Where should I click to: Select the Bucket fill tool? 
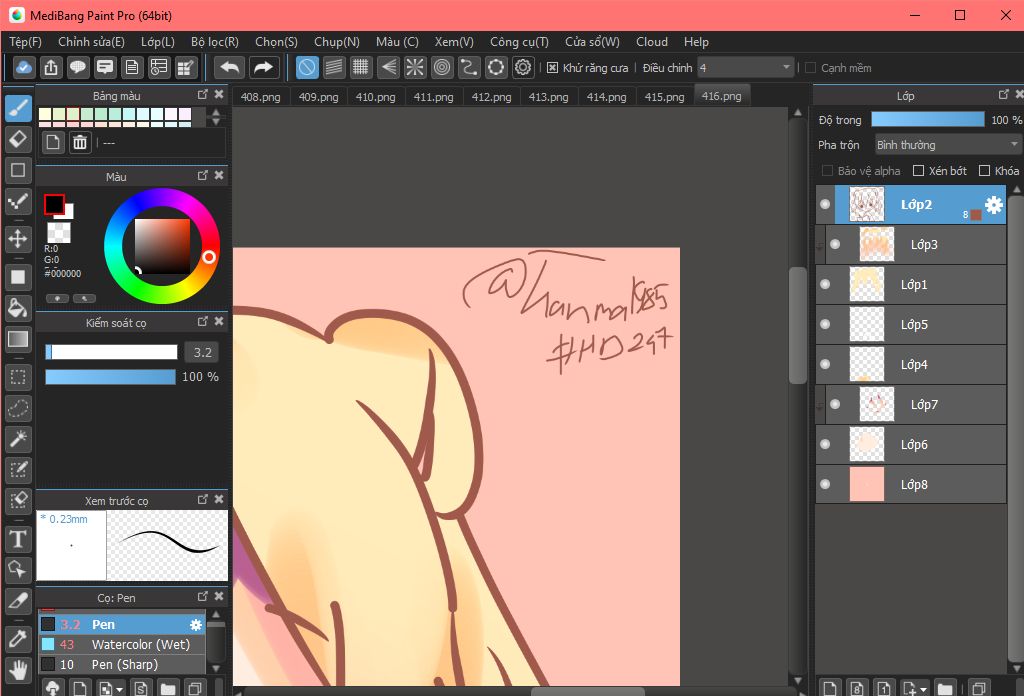(18, 308)
